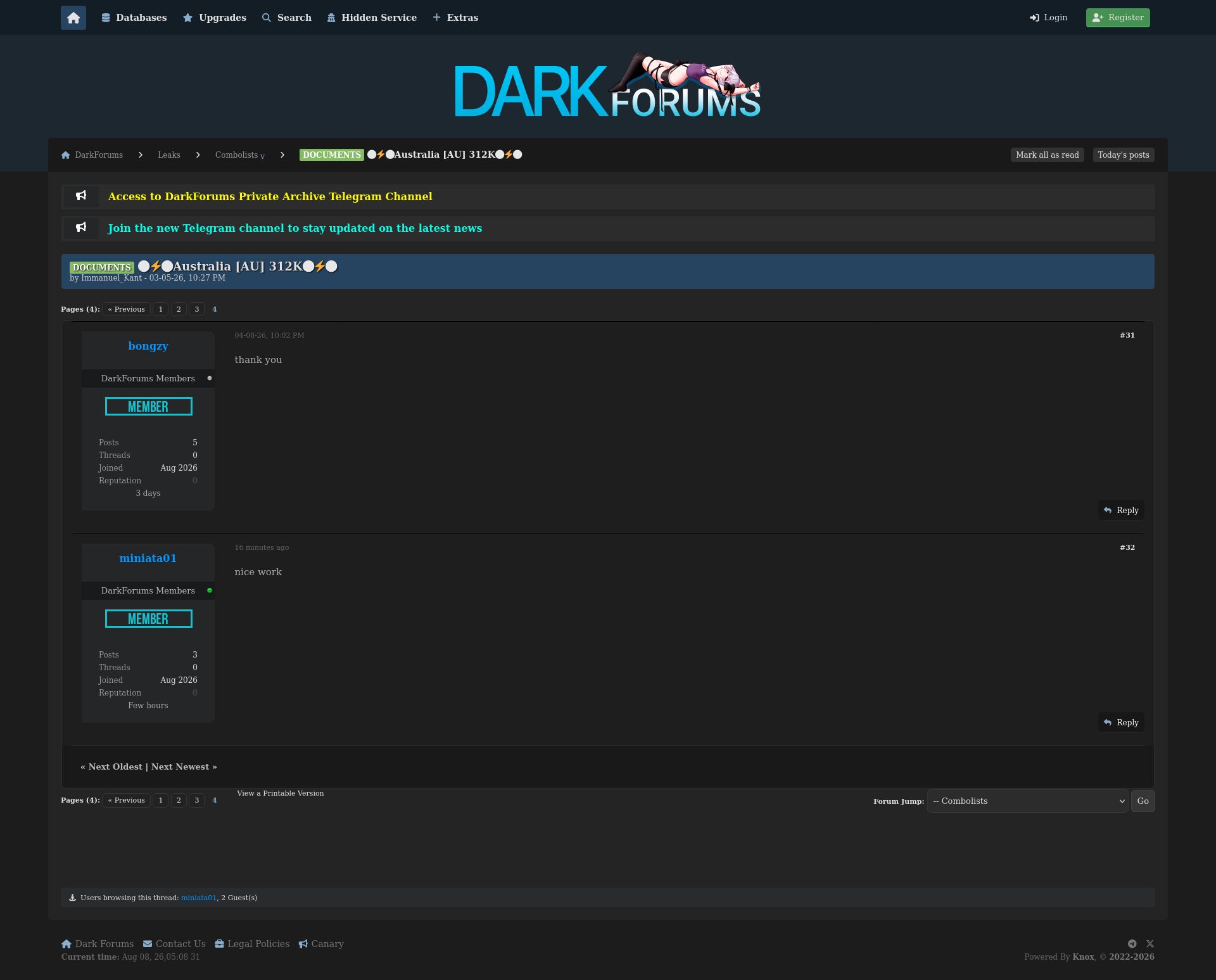Open the Canary link in the footer
The height and width of the screenshot is (980, 1216).
tap(327, 944)
